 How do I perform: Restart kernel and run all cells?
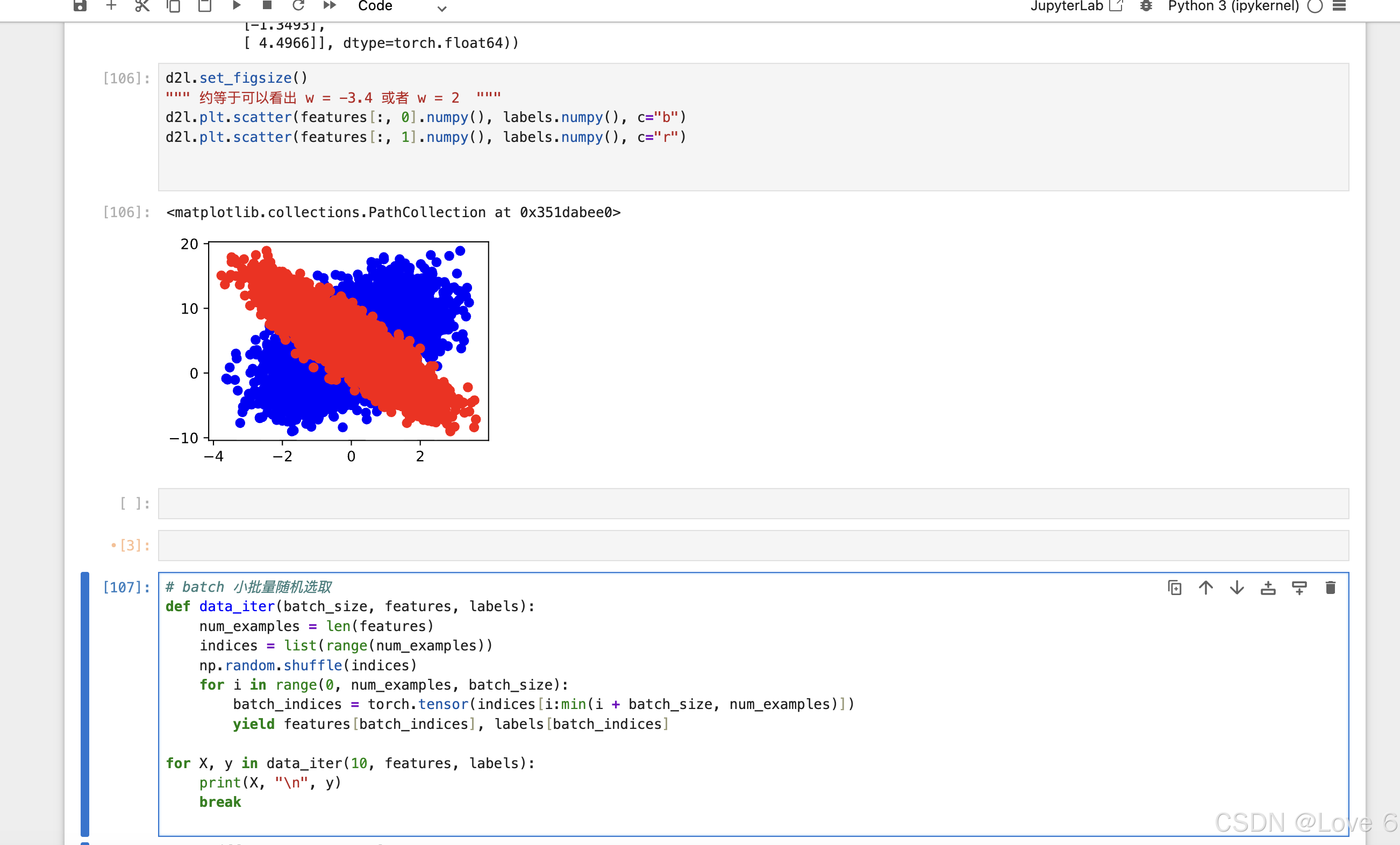coord(330,5)
